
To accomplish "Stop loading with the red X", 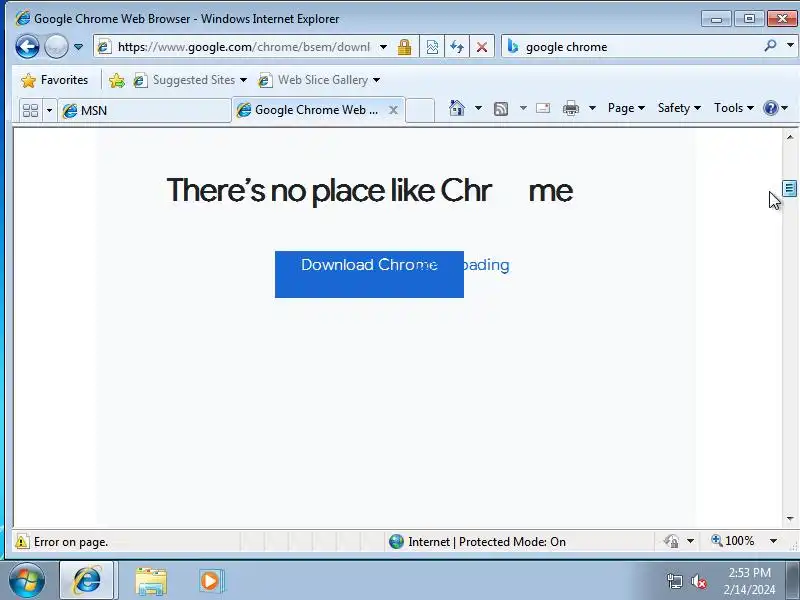I will 481,47.
